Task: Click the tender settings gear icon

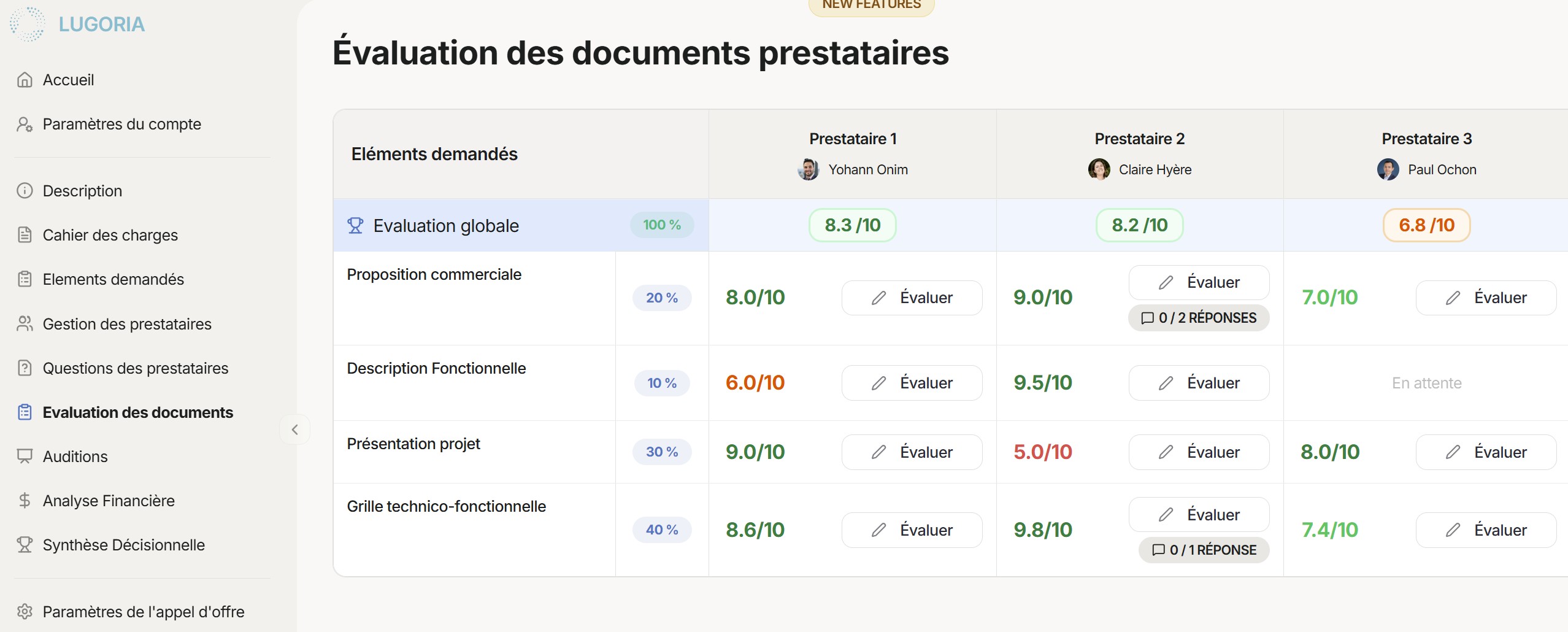Action: 25,612
